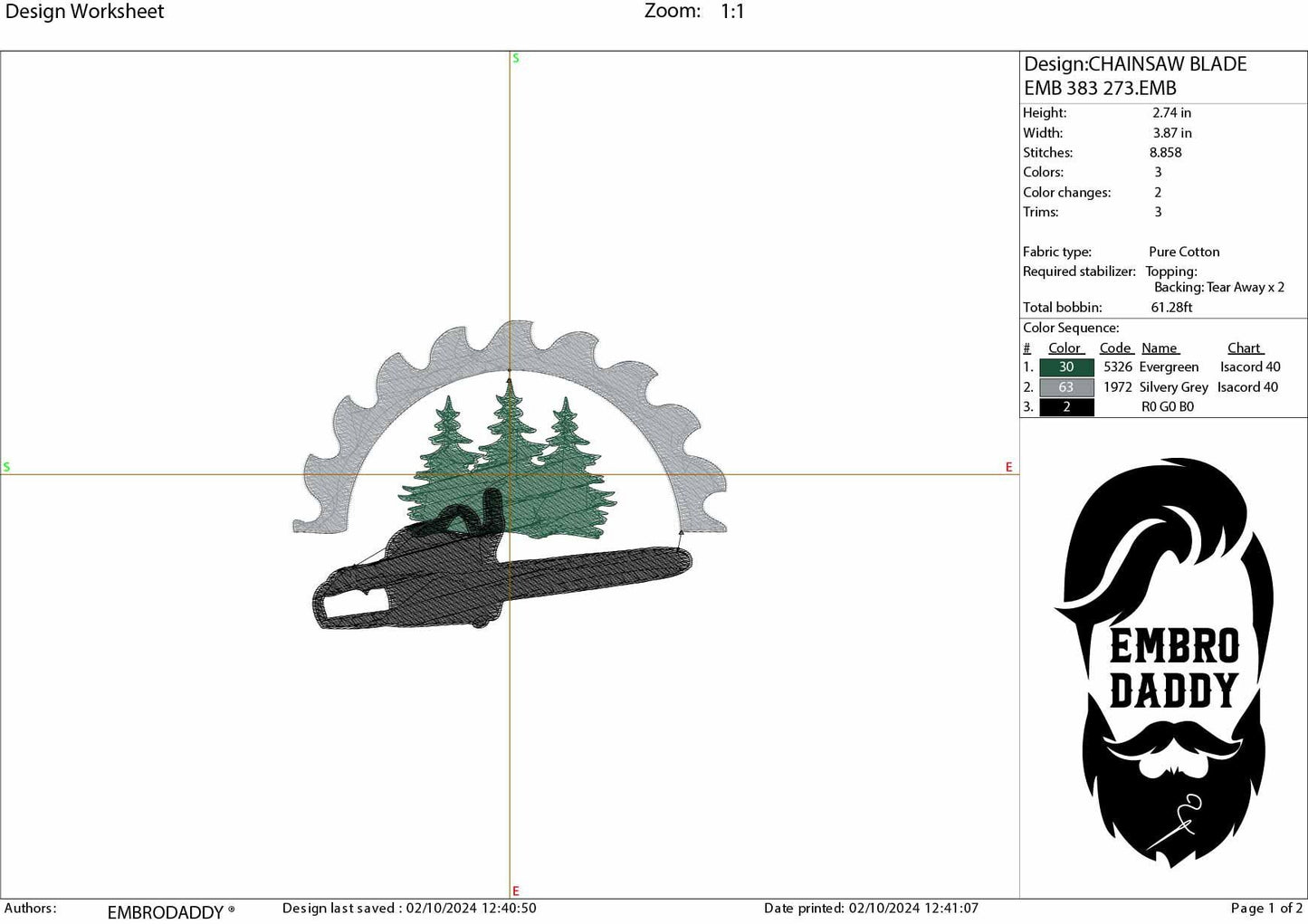This screenshot has width=1308, height=924.
Task: Click the 'Trims:' label
Action: click(x=1040, y=212)
